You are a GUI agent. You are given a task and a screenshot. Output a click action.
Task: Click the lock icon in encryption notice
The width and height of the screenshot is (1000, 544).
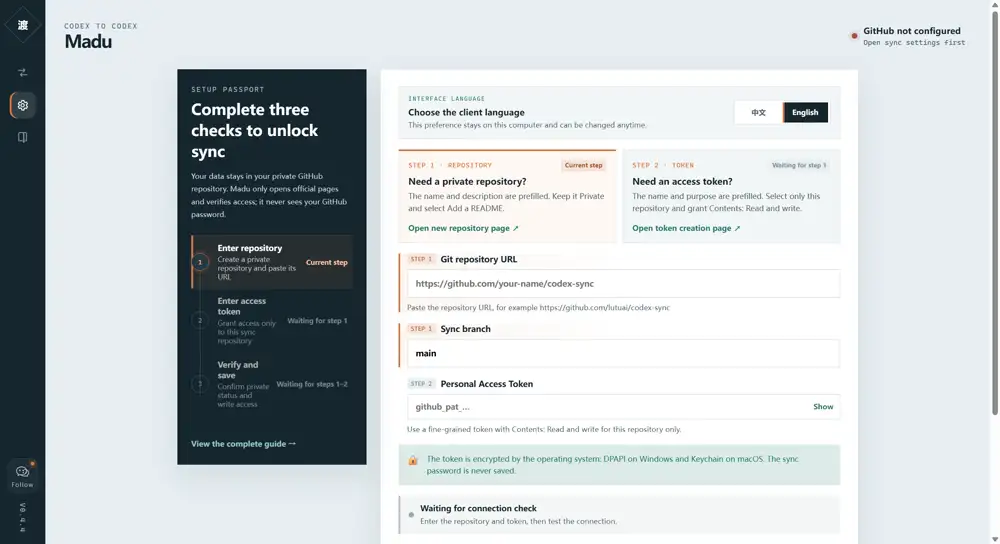click(x=413, y=460)
